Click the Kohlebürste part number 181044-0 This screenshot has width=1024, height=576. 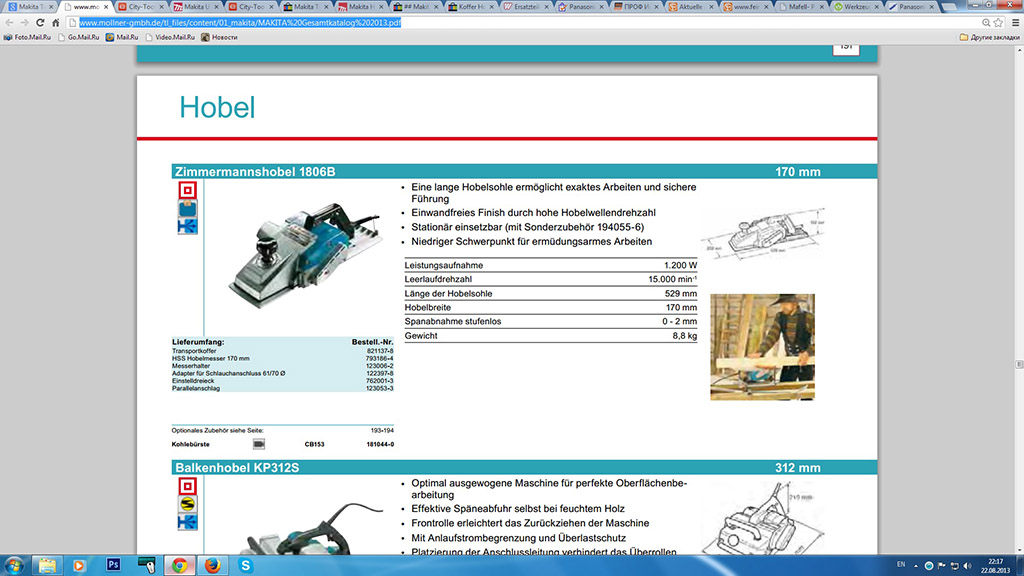(379, 444)
